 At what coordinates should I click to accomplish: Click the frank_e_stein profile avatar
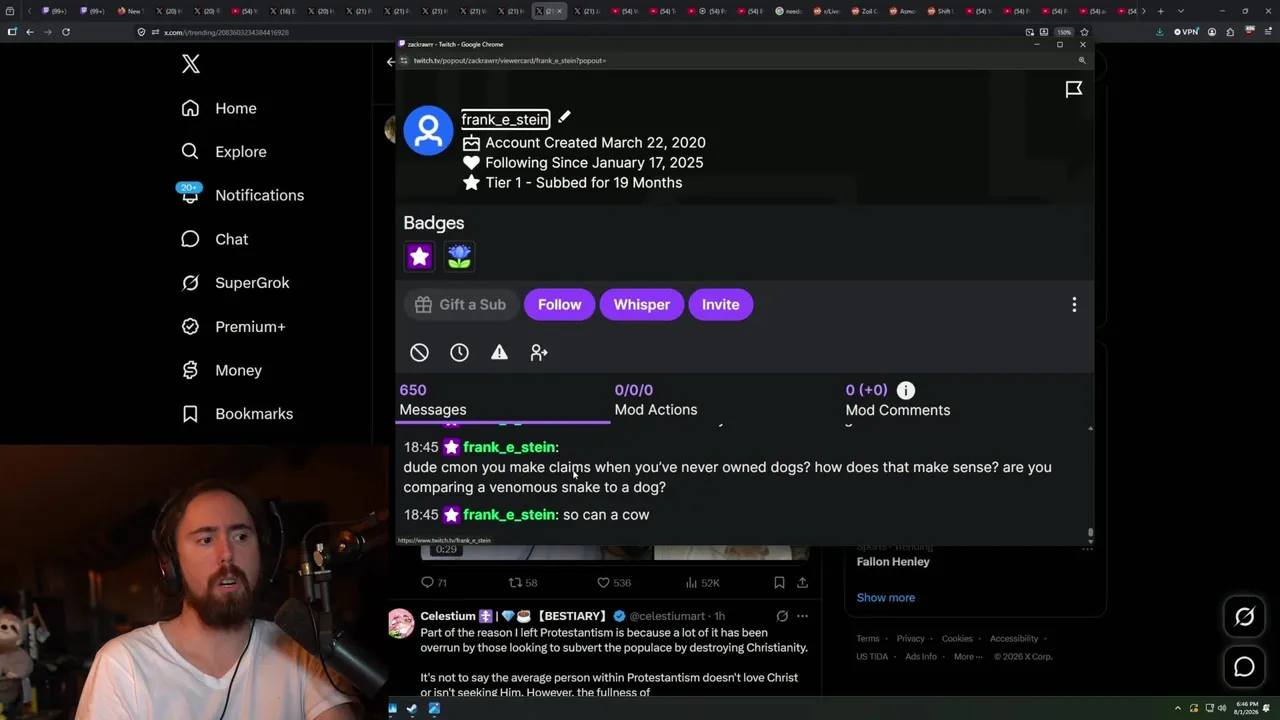click(x=428, y=130)
